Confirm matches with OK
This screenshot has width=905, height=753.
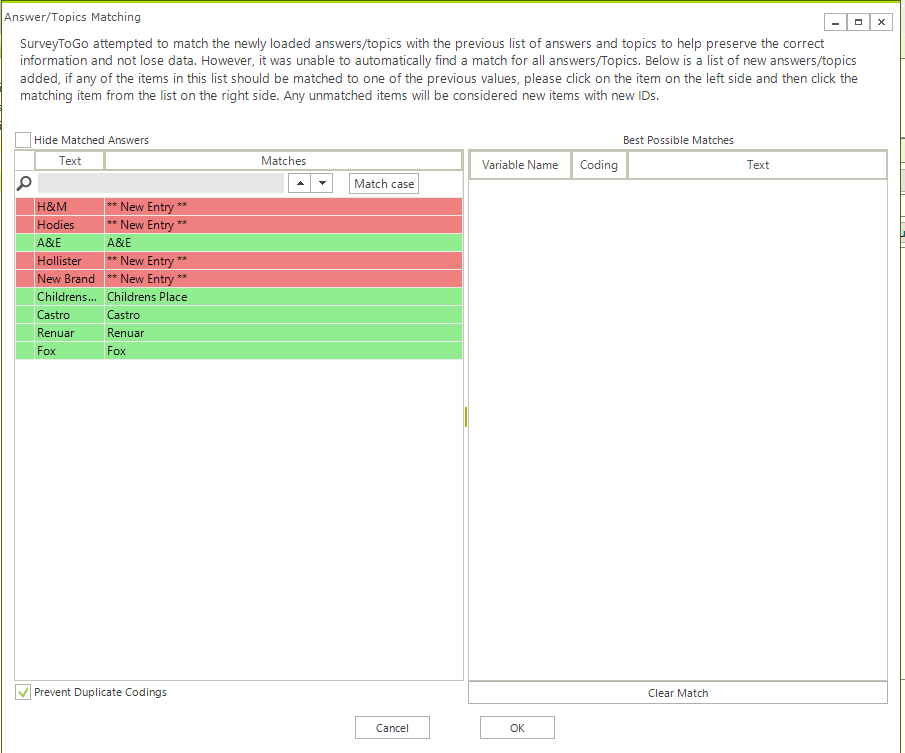click(x=517, y=728)
